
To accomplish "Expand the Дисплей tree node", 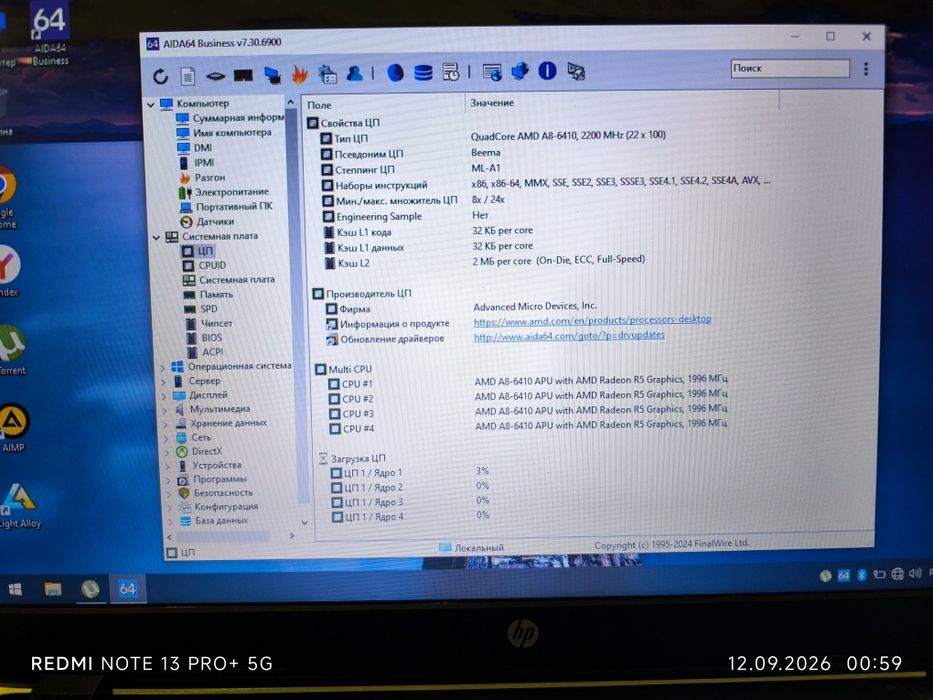I will click(x=164, y=396).
